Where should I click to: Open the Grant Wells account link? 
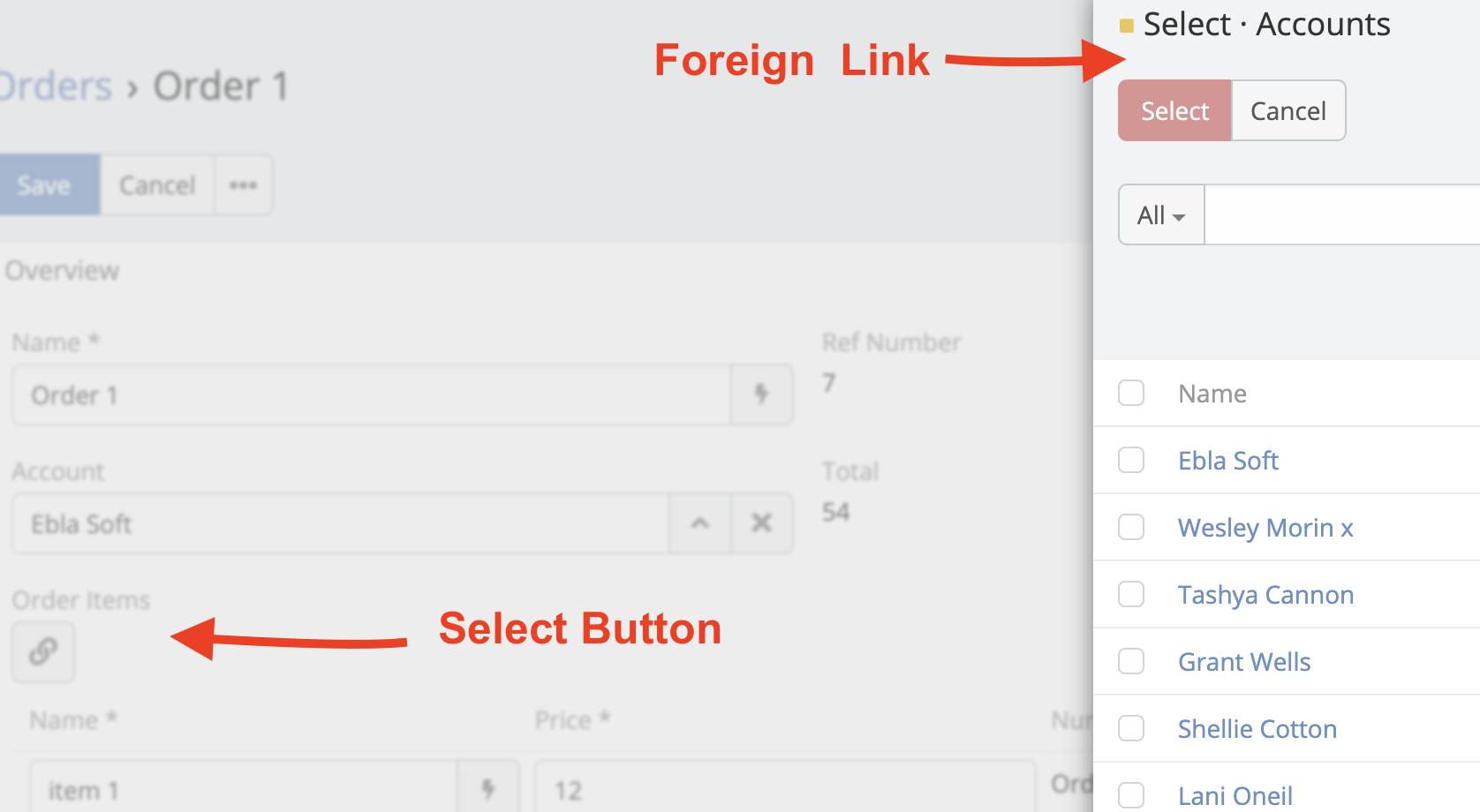(x=1243, y=662)
